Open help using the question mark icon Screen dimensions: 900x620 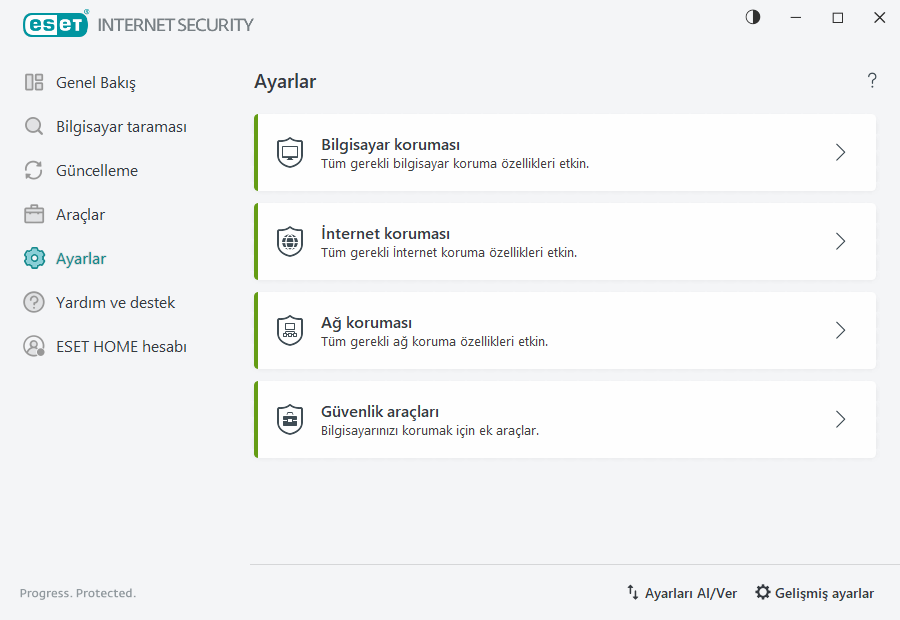click(871, 80)
